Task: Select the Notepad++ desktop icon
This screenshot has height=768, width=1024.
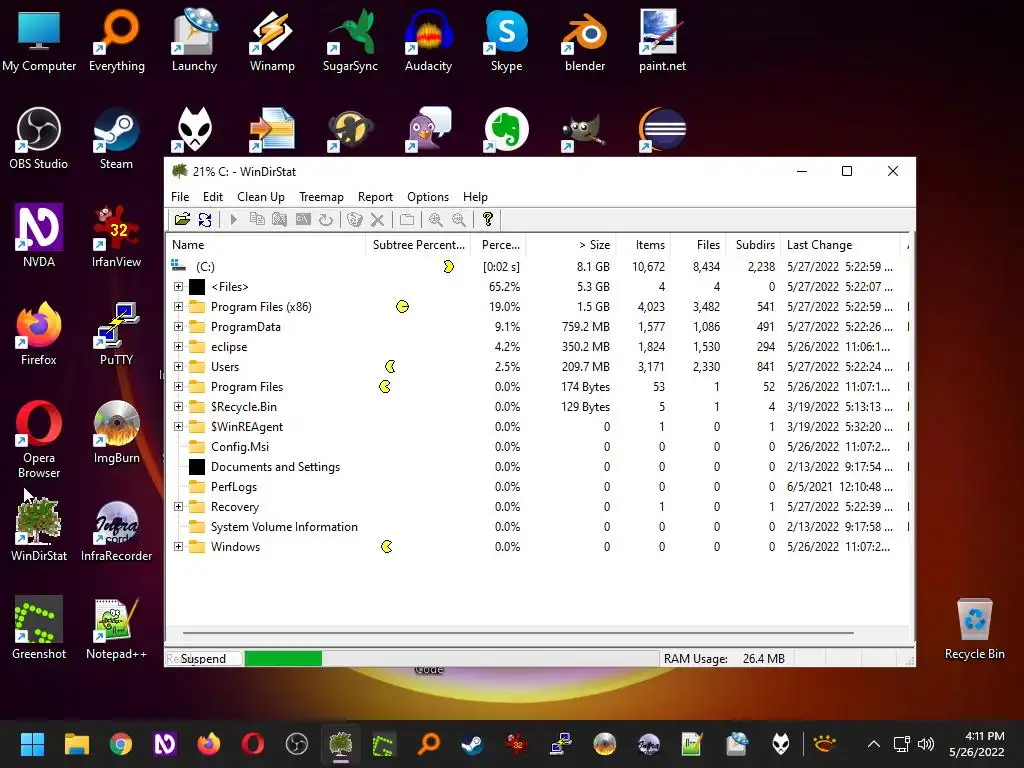Action: point(116,628)
